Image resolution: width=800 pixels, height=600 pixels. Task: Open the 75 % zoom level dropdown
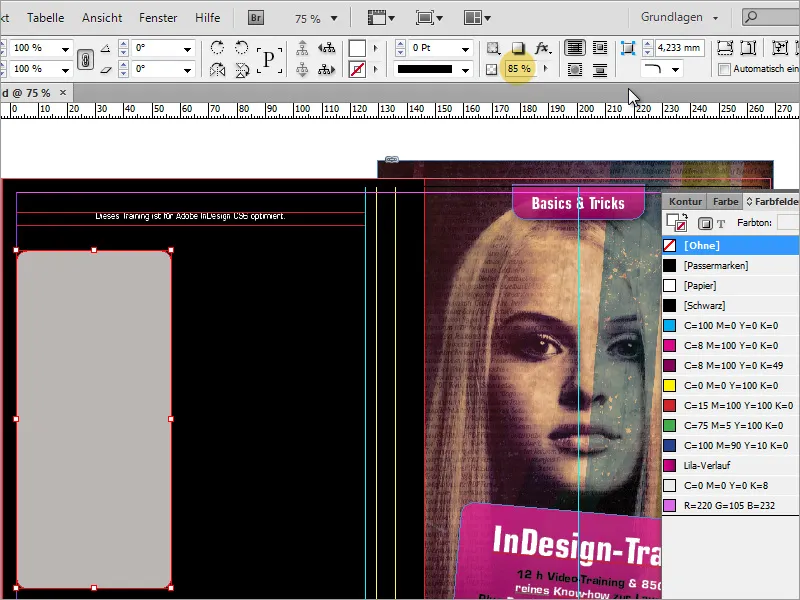[334, 18]
